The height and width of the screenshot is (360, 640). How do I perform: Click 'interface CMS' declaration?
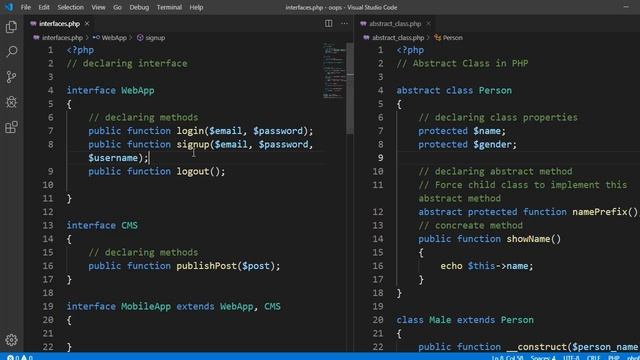(x=102, y=225)
